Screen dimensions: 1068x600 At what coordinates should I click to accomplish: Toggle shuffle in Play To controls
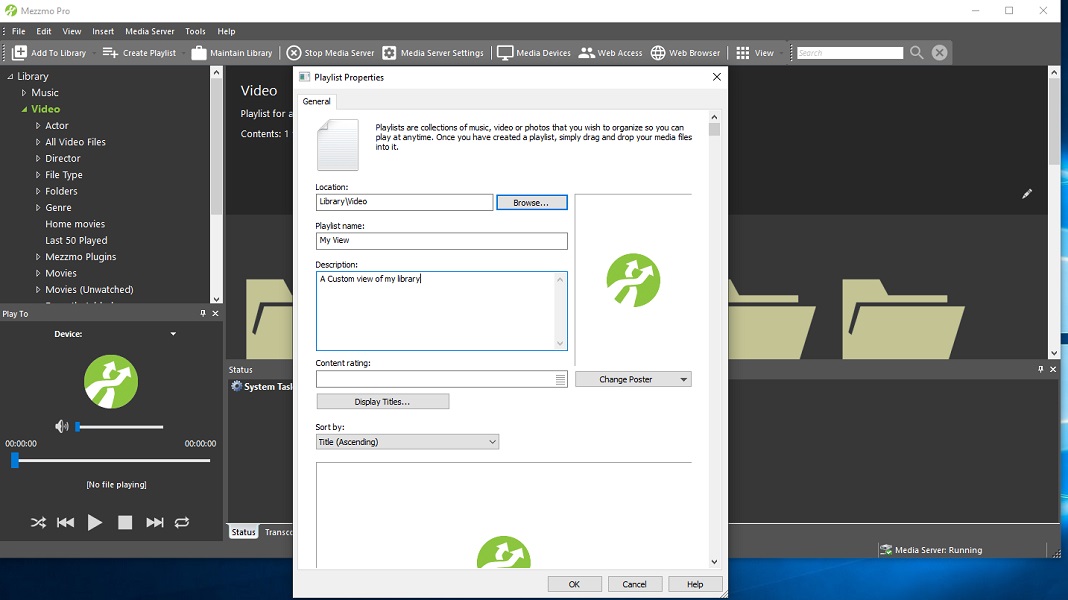click(38, 522)
